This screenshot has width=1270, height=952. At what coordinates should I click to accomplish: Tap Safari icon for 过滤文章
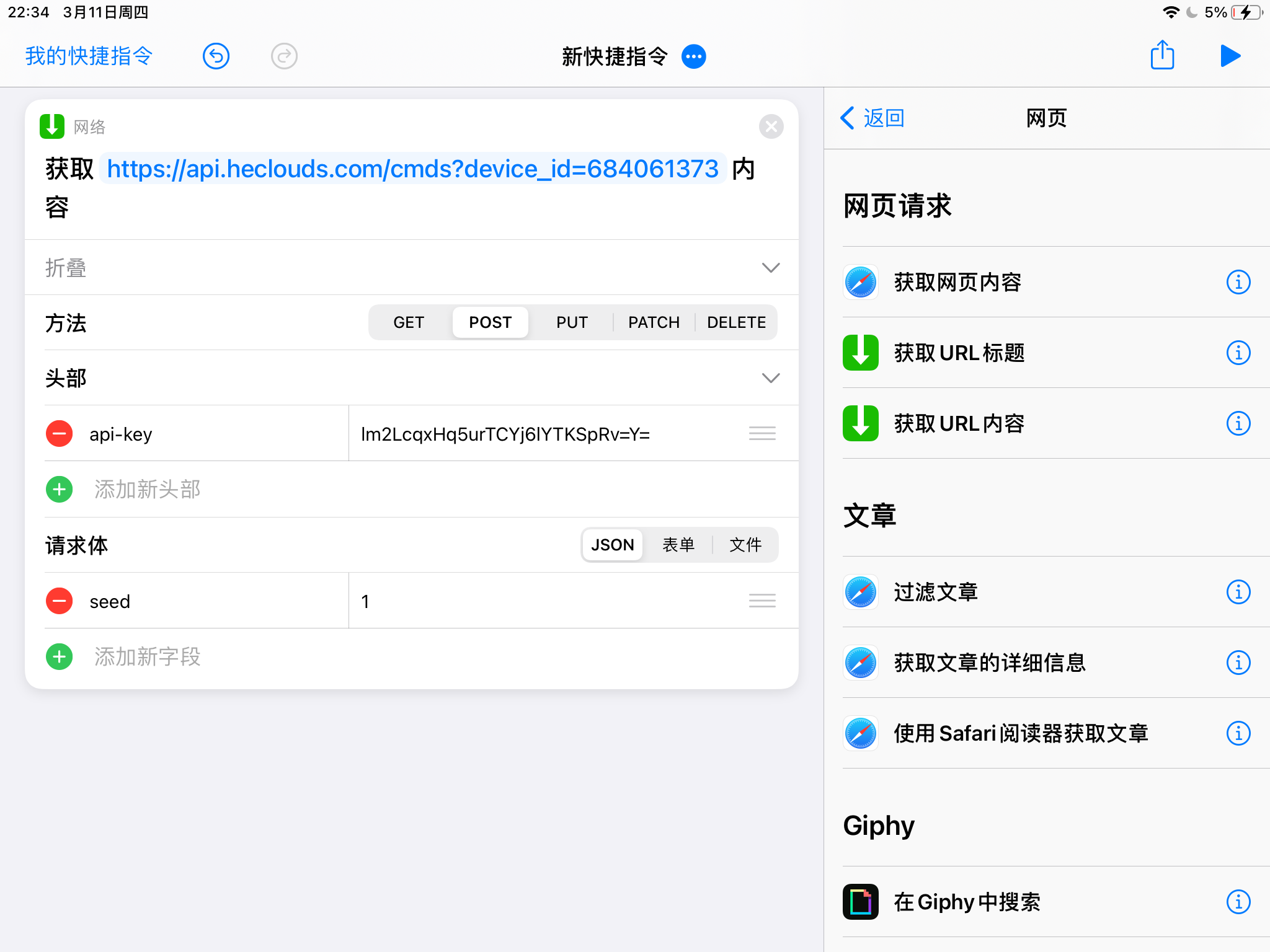point(861,592)
